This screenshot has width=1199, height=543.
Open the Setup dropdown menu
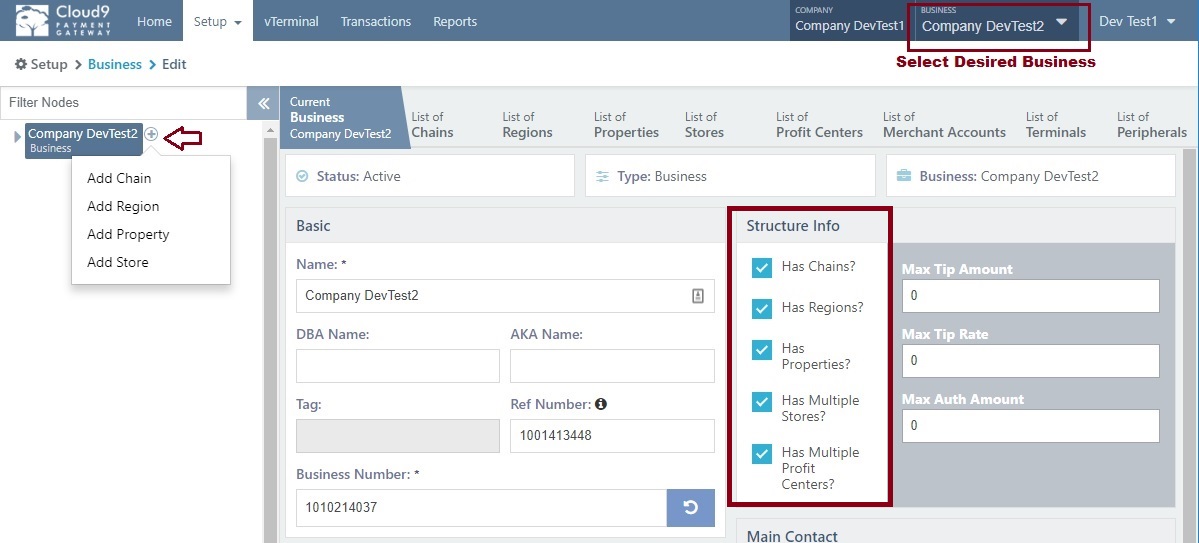click(218, 21)
